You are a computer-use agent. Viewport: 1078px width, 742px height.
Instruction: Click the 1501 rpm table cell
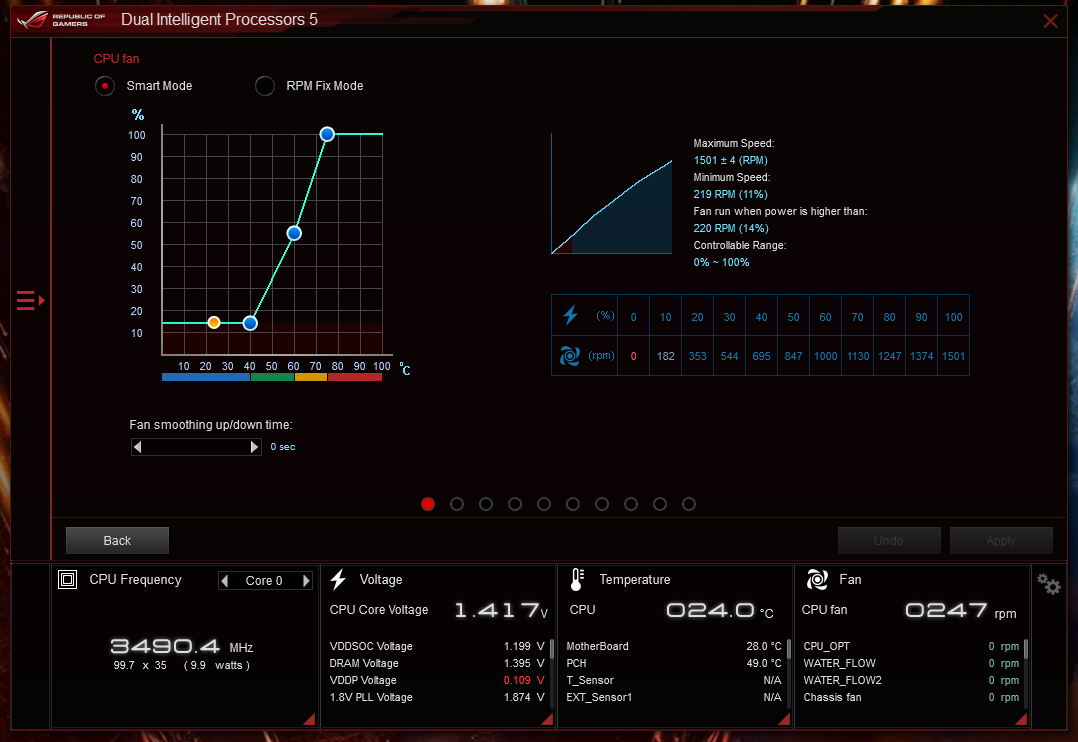[x=954, y=356]
